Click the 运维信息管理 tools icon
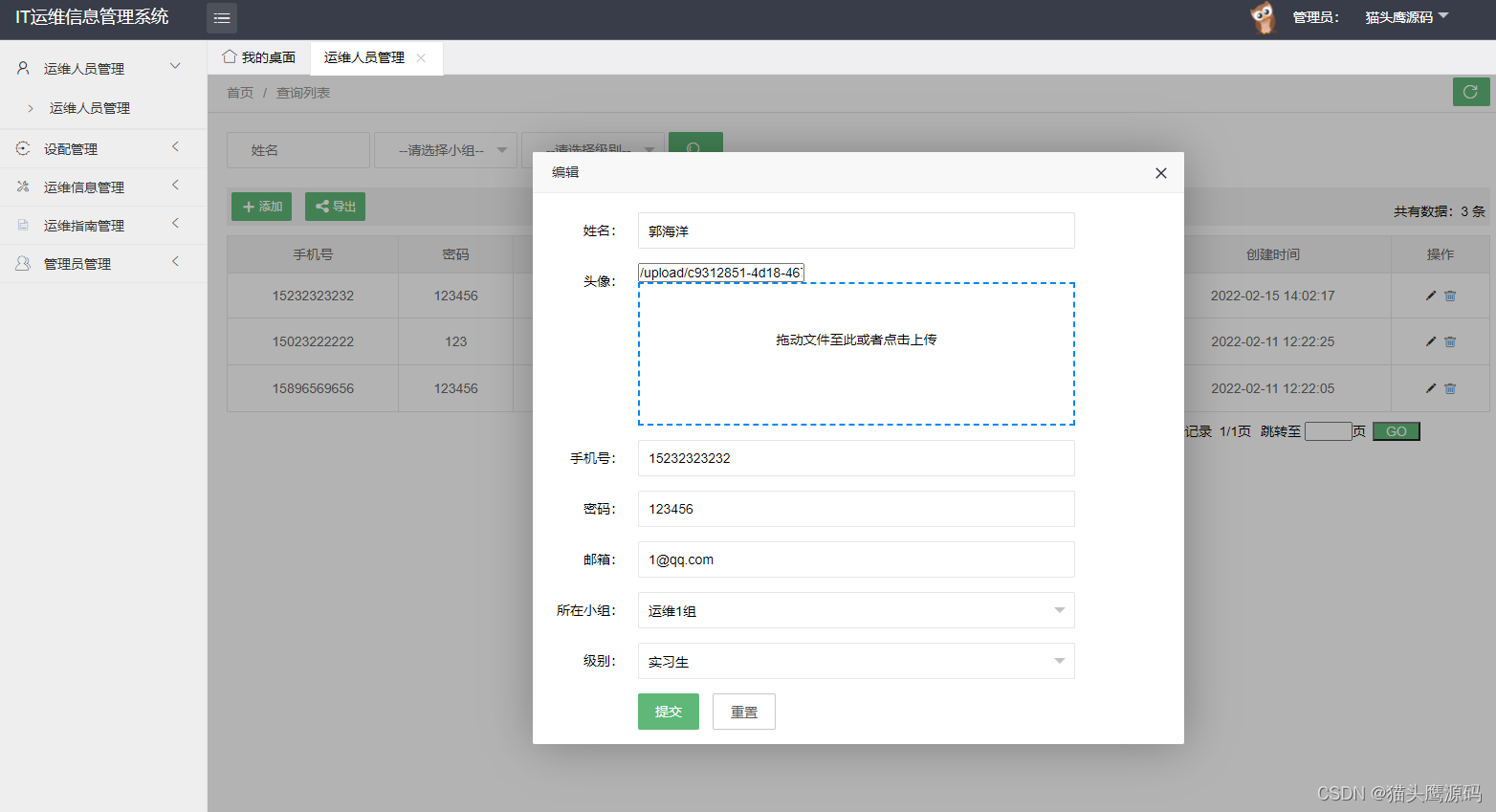Image resolution: width=1496 pixels, height=812 pixels. click(23, 187)
